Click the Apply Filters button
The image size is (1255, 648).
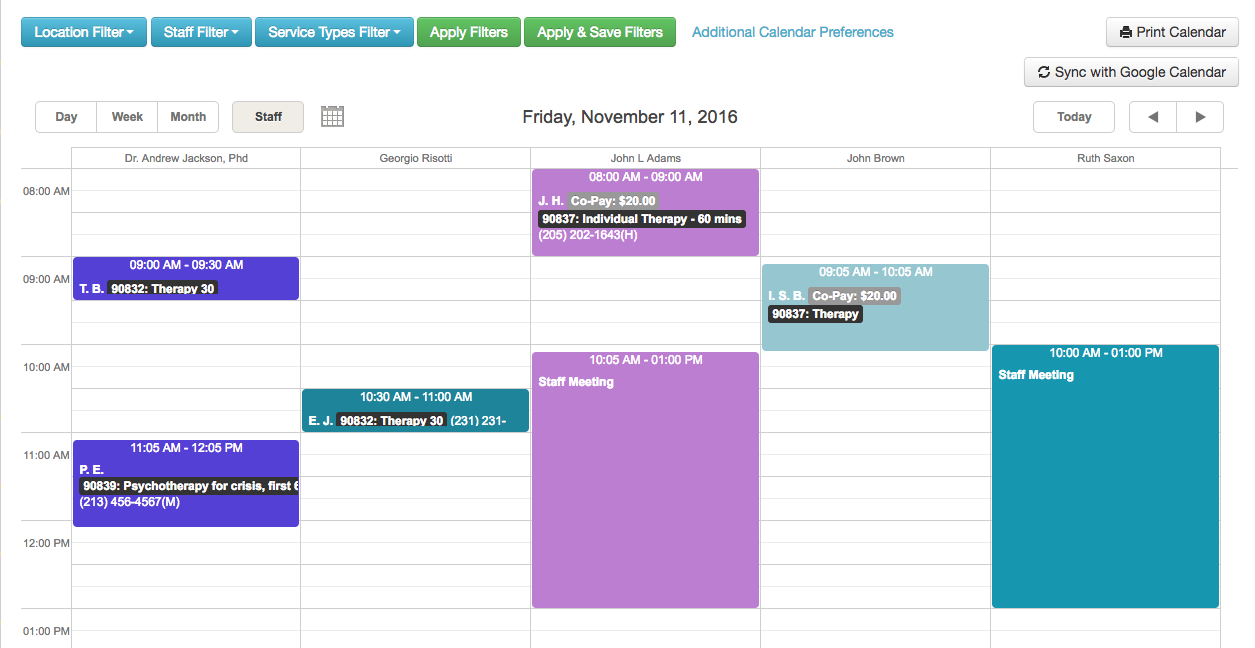pyautogui.click(x=468, y=32)
